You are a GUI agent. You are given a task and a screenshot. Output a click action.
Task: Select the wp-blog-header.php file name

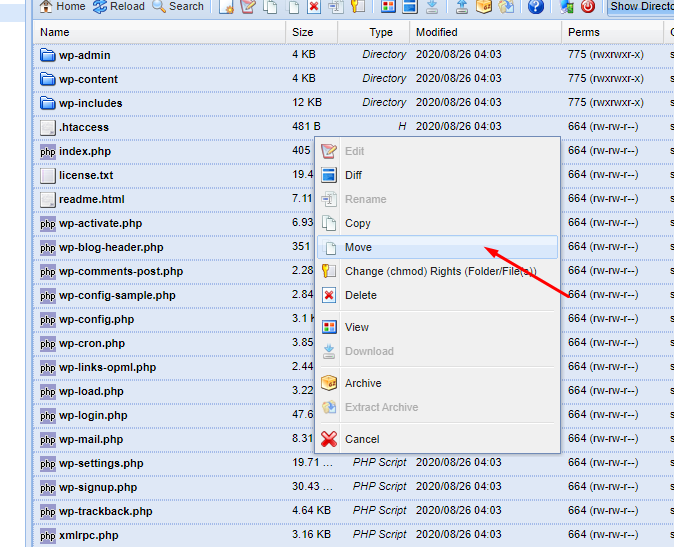[x=111, y=248]
